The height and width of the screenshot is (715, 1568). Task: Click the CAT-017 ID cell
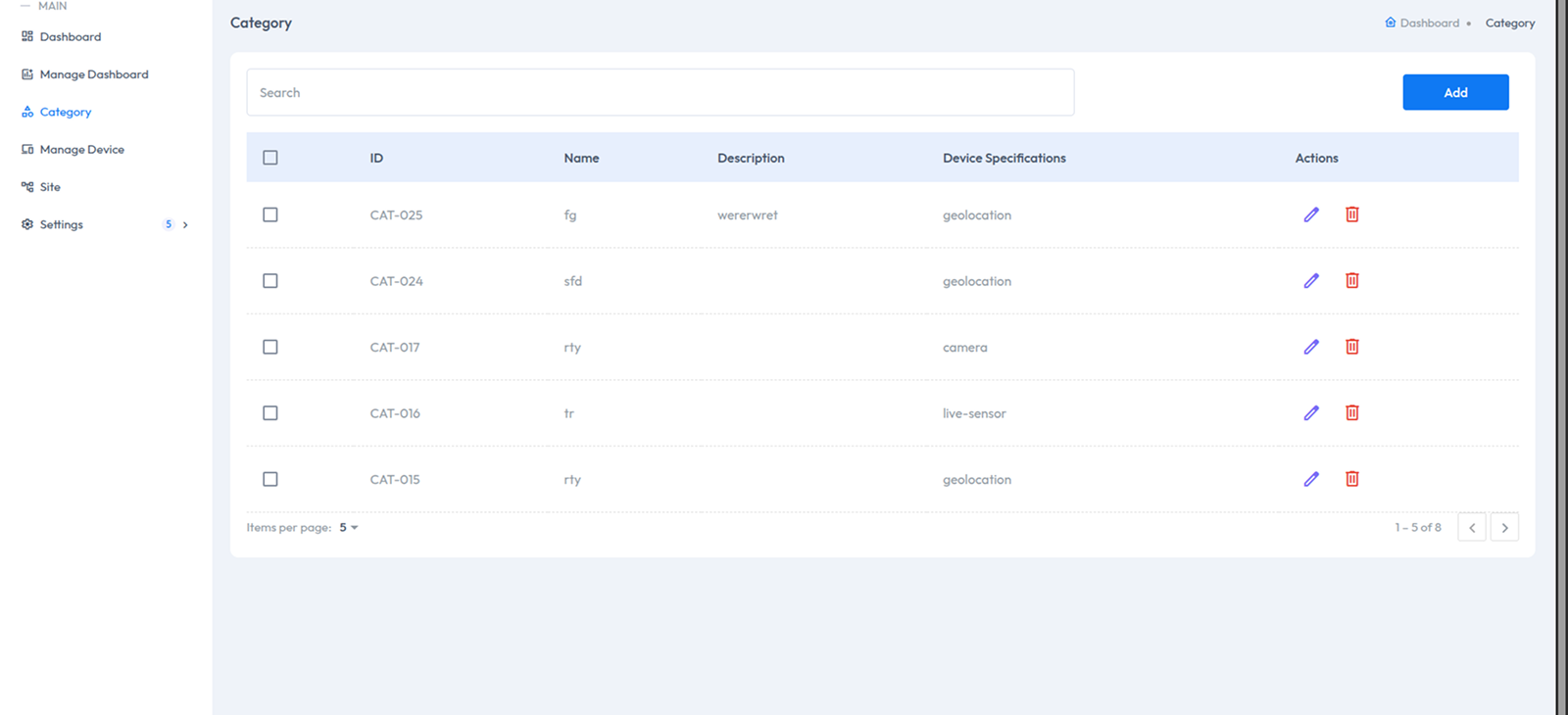click(395, 347)
